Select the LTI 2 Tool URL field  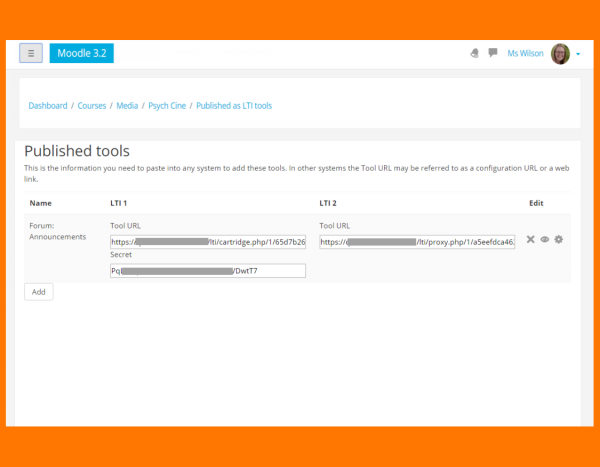(x=417, y=241)
